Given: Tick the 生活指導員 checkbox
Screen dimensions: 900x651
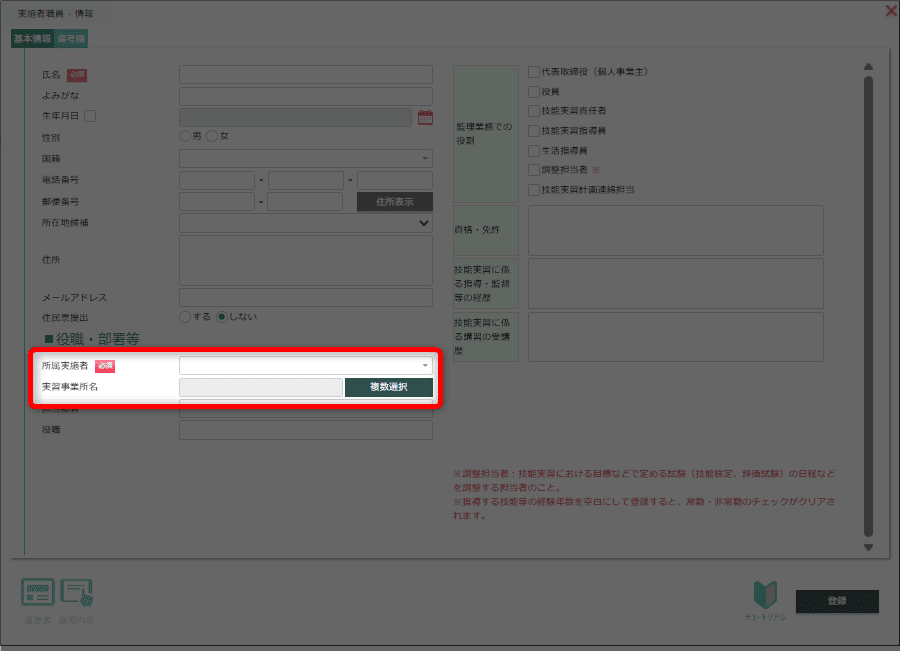Looking at the screenshot, I should click(534, 150).
